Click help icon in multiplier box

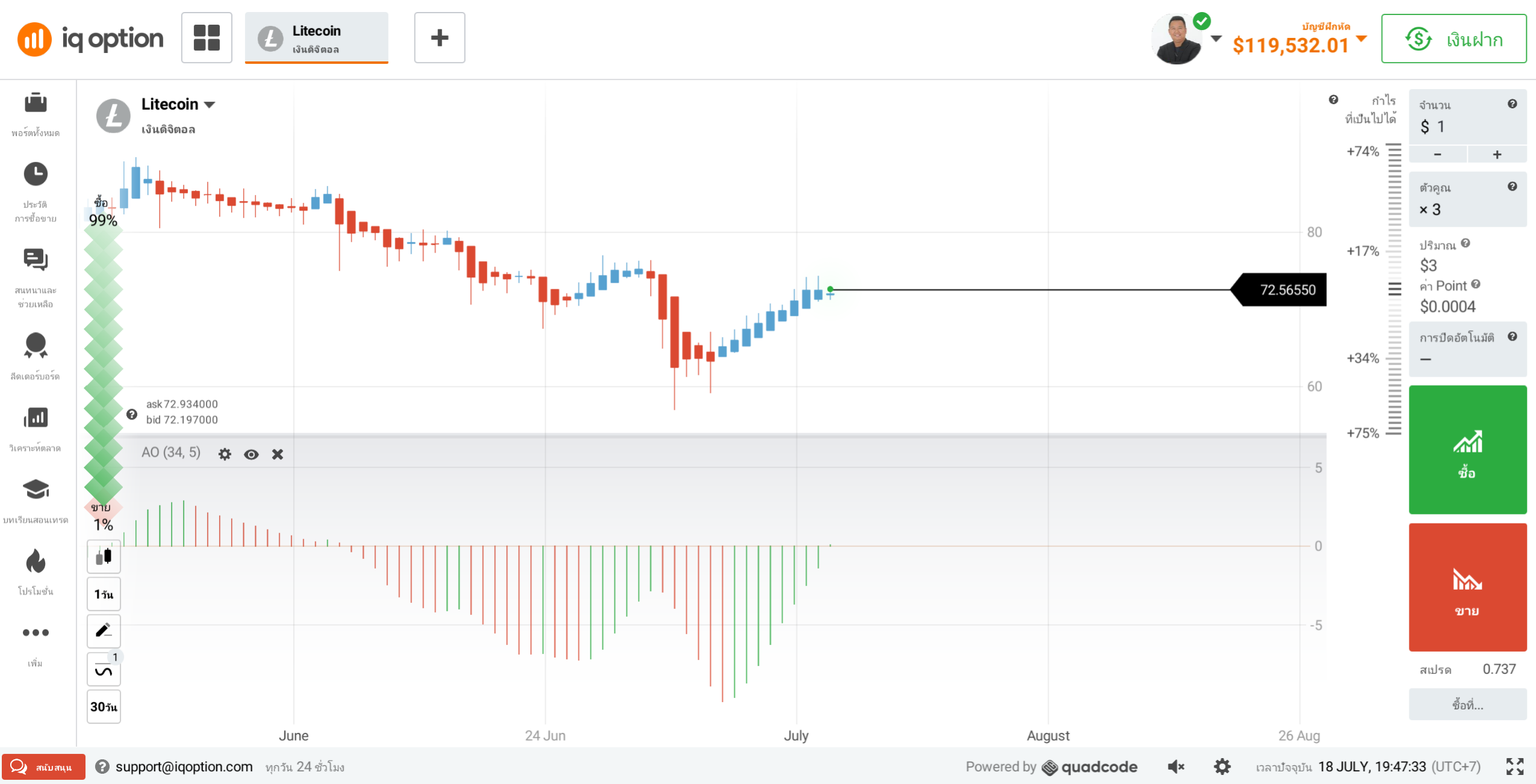click(x=1513, y=186)
